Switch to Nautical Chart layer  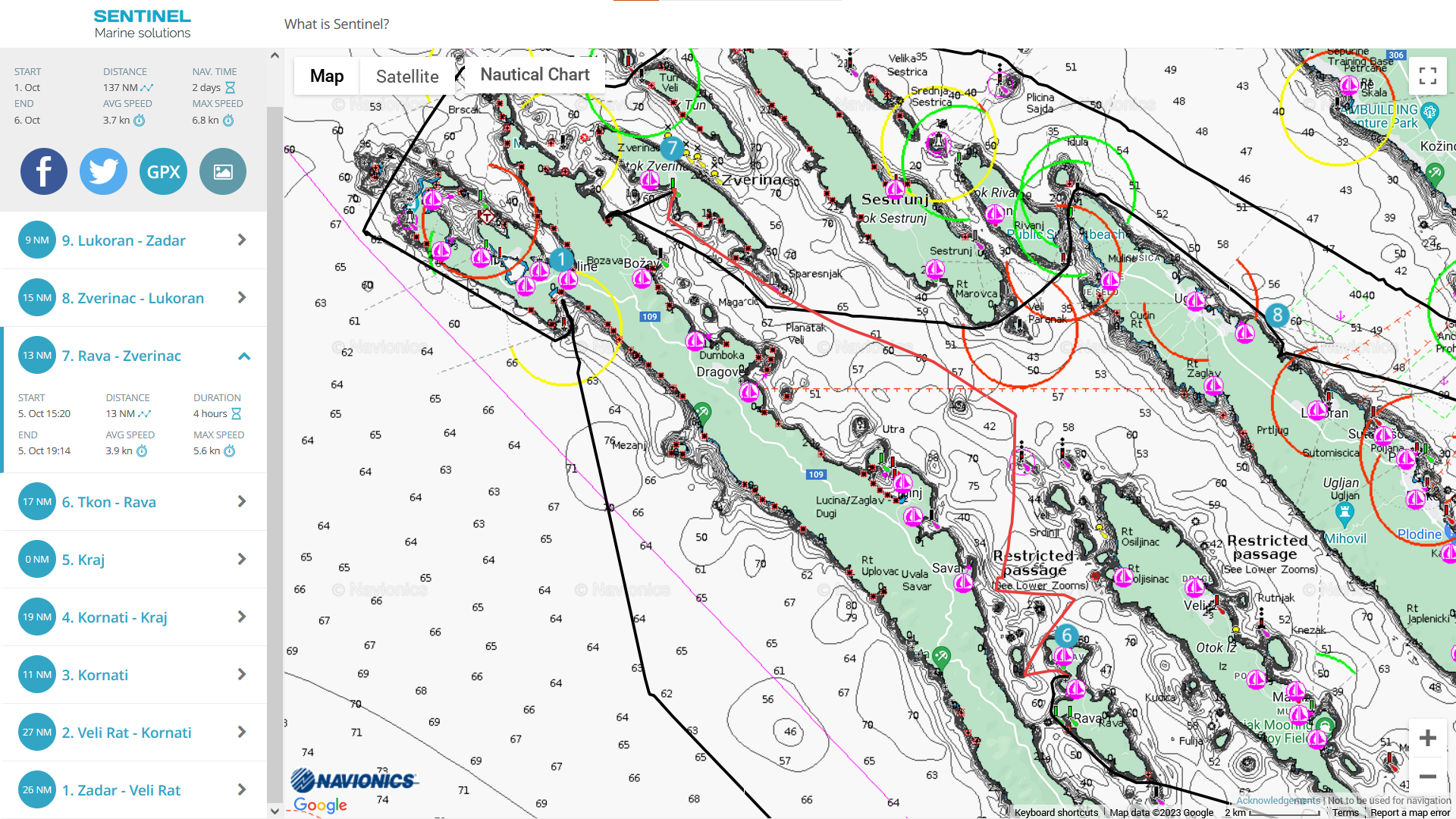[535, 74]
